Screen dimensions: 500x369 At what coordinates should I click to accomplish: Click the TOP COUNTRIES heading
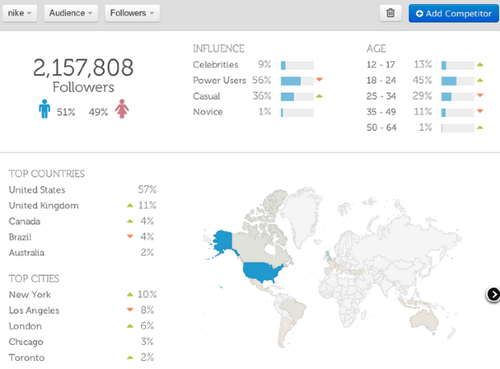point(47,174)
